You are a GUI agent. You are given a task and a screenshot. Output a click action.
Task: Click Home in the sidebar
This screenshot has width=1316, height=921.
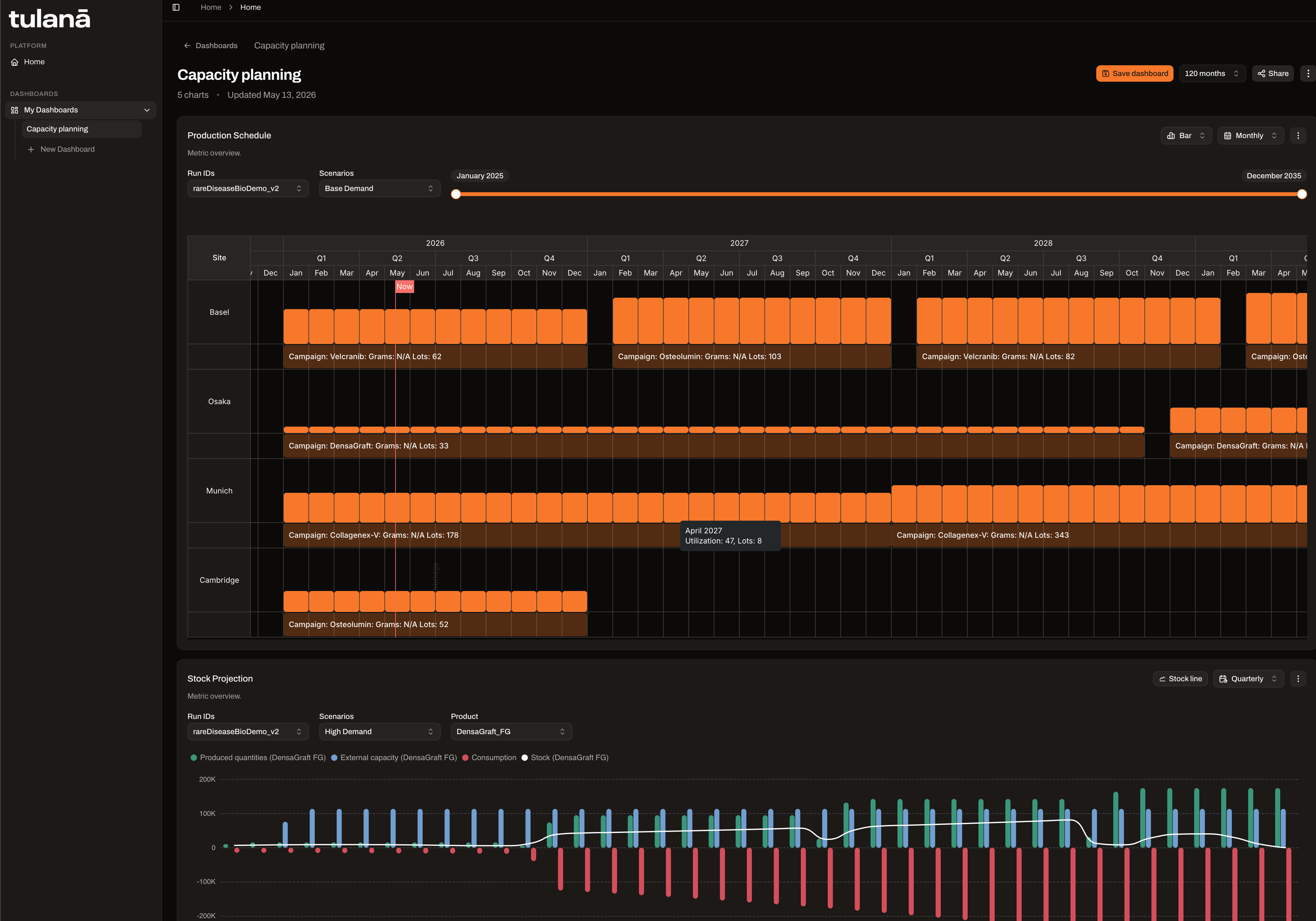pyautogui.click(x=81, y=62)
